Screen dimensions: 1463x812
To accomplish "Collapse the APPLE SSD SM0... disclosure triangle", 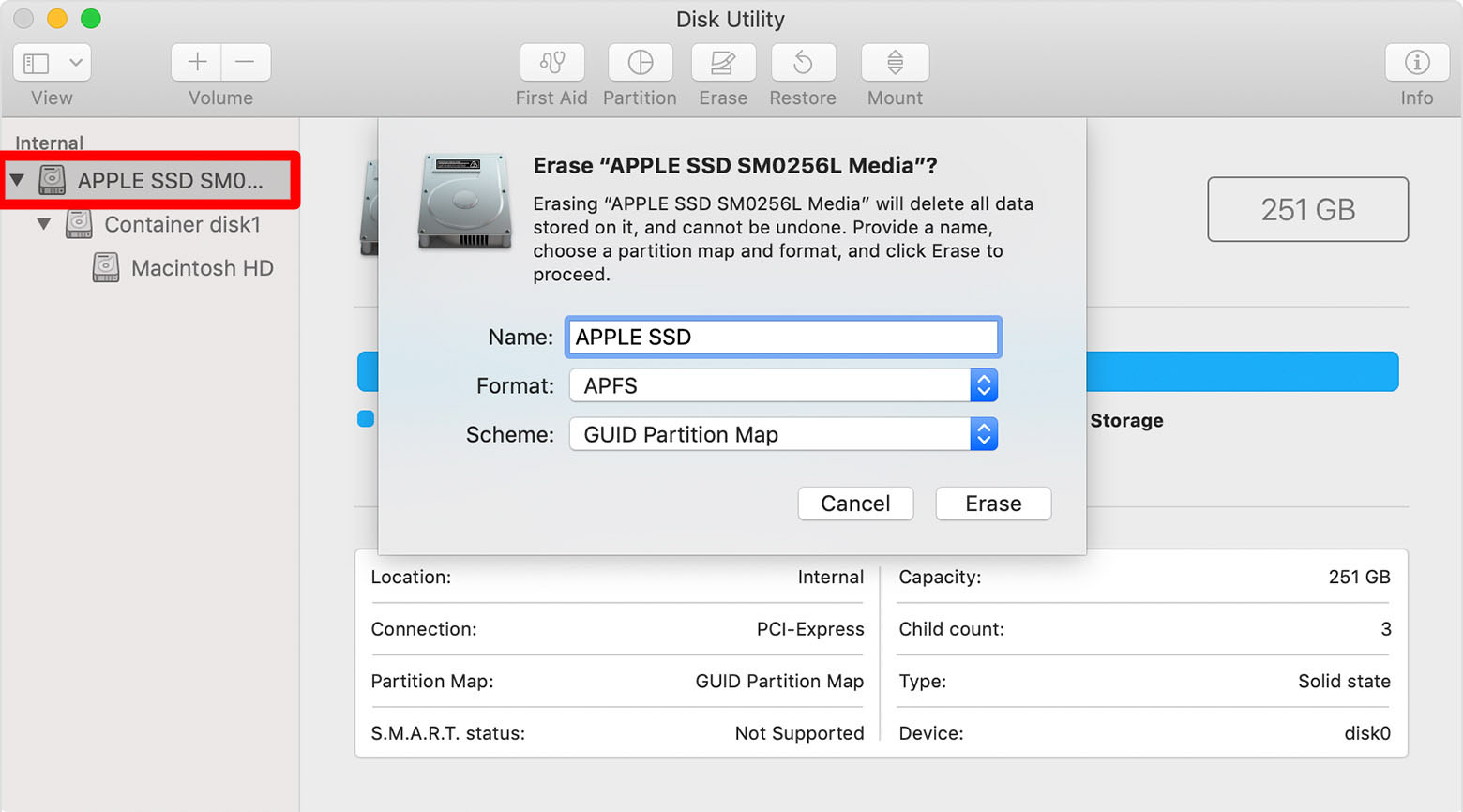I will click(17, 179).
